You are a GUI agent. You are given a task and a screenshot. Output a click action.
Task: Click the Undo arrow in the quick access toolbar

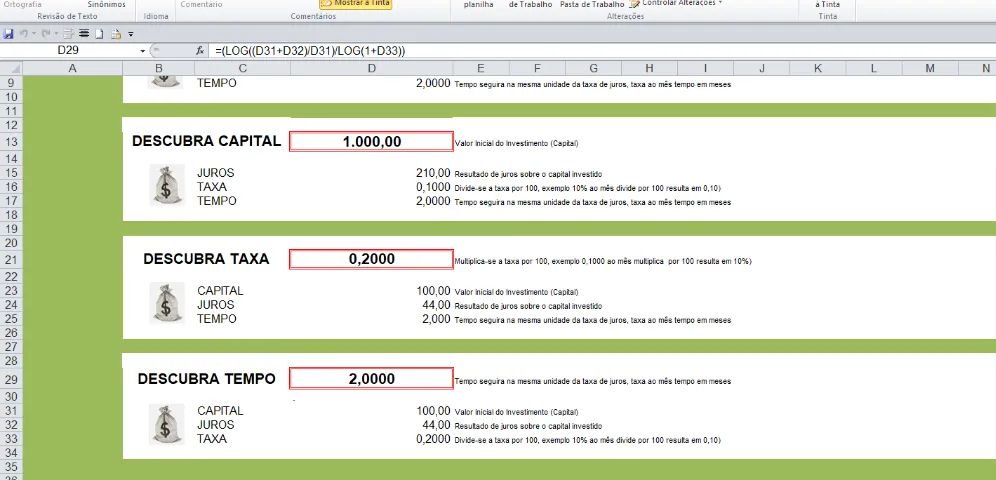tap(24, 34)
